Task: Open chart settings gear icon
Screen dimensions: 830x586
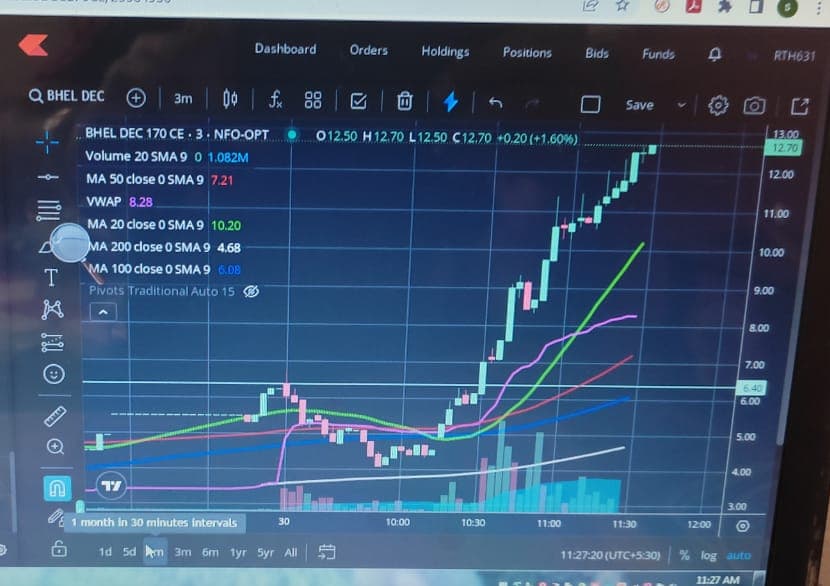Action: 718,105
